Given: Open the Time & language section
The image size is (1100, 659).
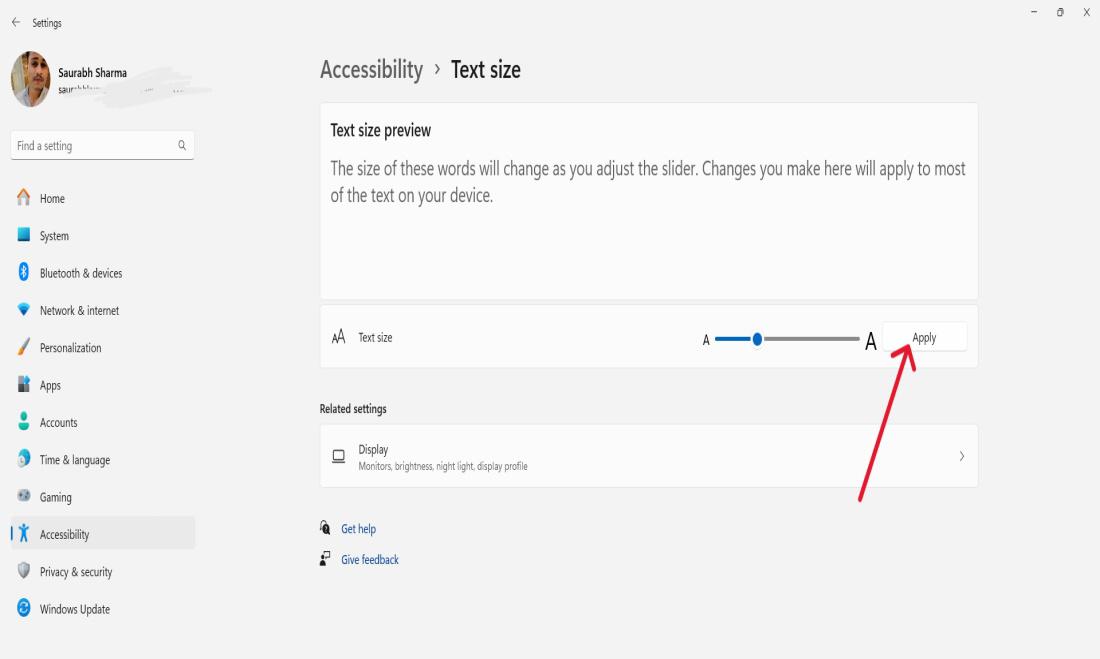Looking at the screenshot, I should pos(74,460).
